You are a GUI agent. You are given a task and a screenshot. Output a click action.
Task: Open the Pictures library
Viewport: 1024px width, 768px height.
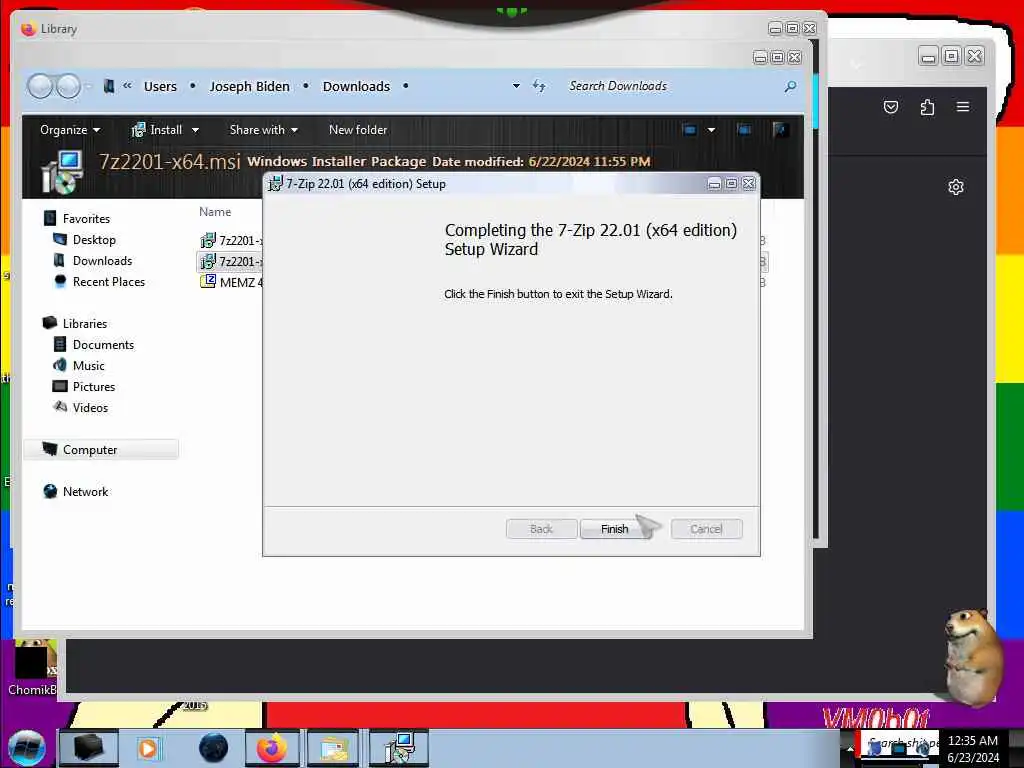(93, 387)
